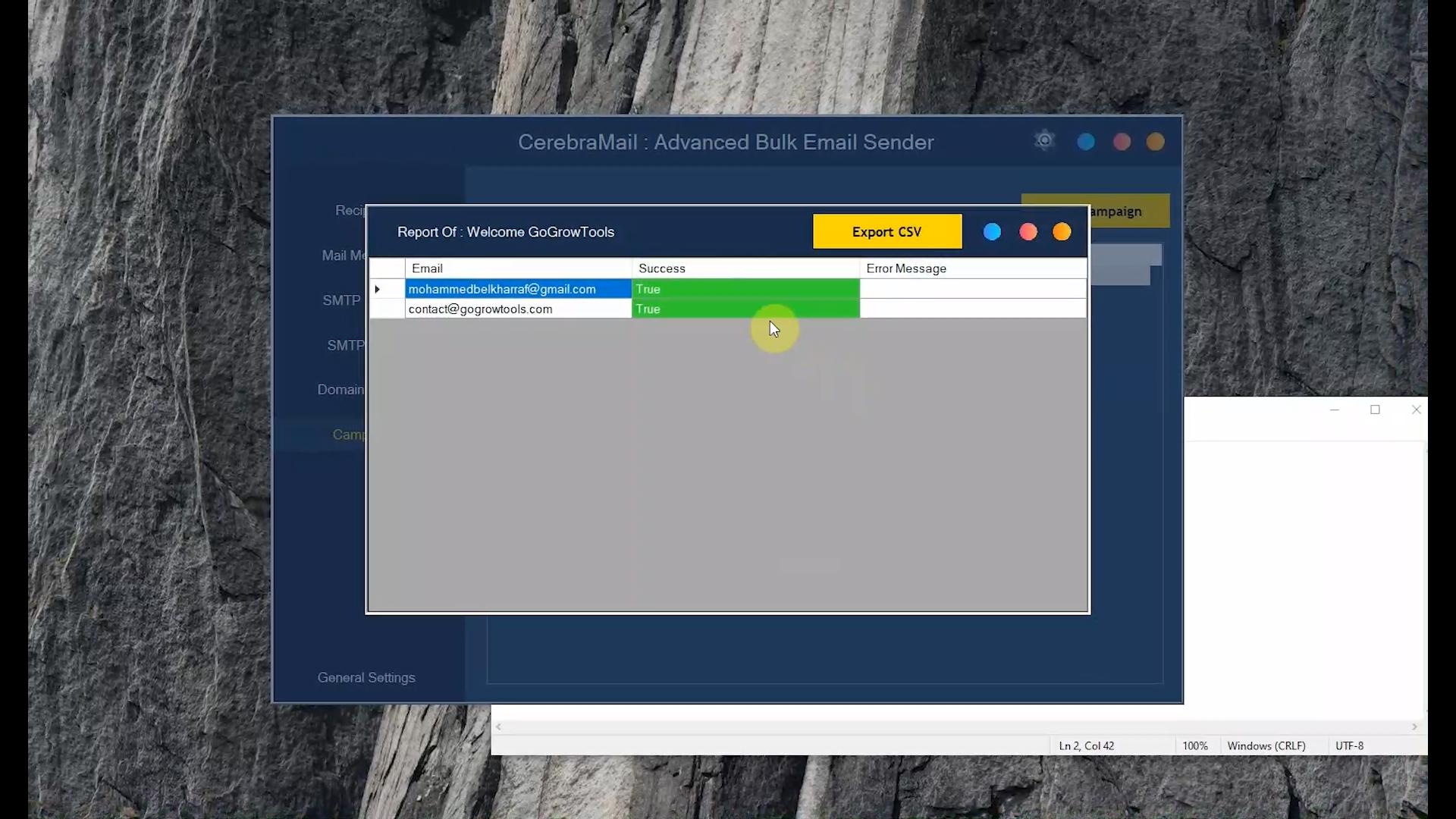Screen dimensions: 1456x819
Task: Click the blue circle on main CerebraMail window
Action: tap(1086, 142)
